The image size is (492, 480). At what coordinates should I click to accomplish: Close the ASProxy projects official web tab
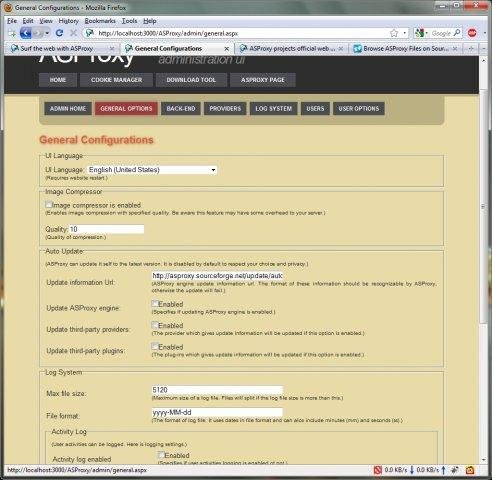[x=341, y=49]
